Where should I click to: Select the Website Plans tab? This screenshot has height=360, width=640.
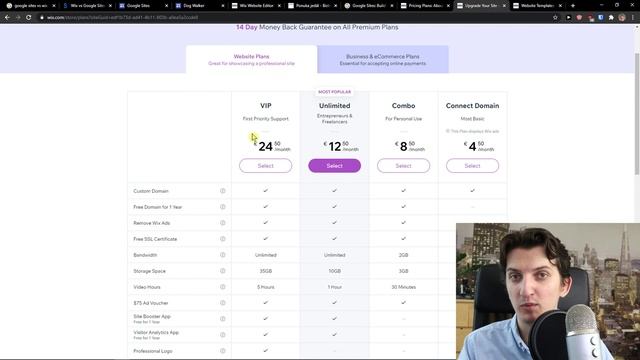click(x=251, y=60)
